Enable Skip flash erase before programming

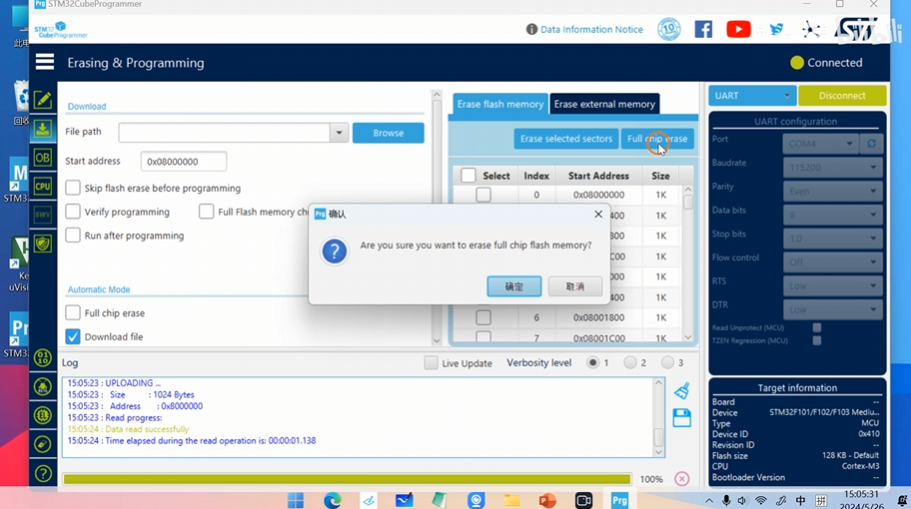(x=73, y=188)
